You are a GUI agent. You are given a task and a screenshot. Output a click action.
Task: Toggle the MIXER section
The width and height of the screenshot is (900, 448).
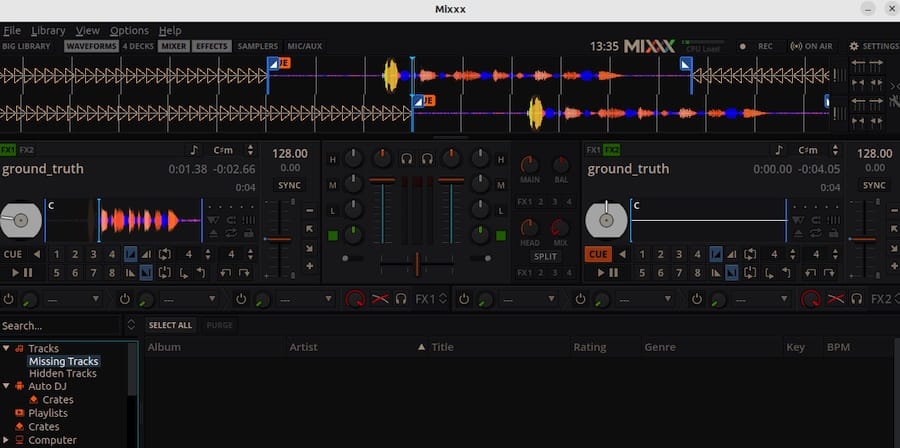click(174, 46)
